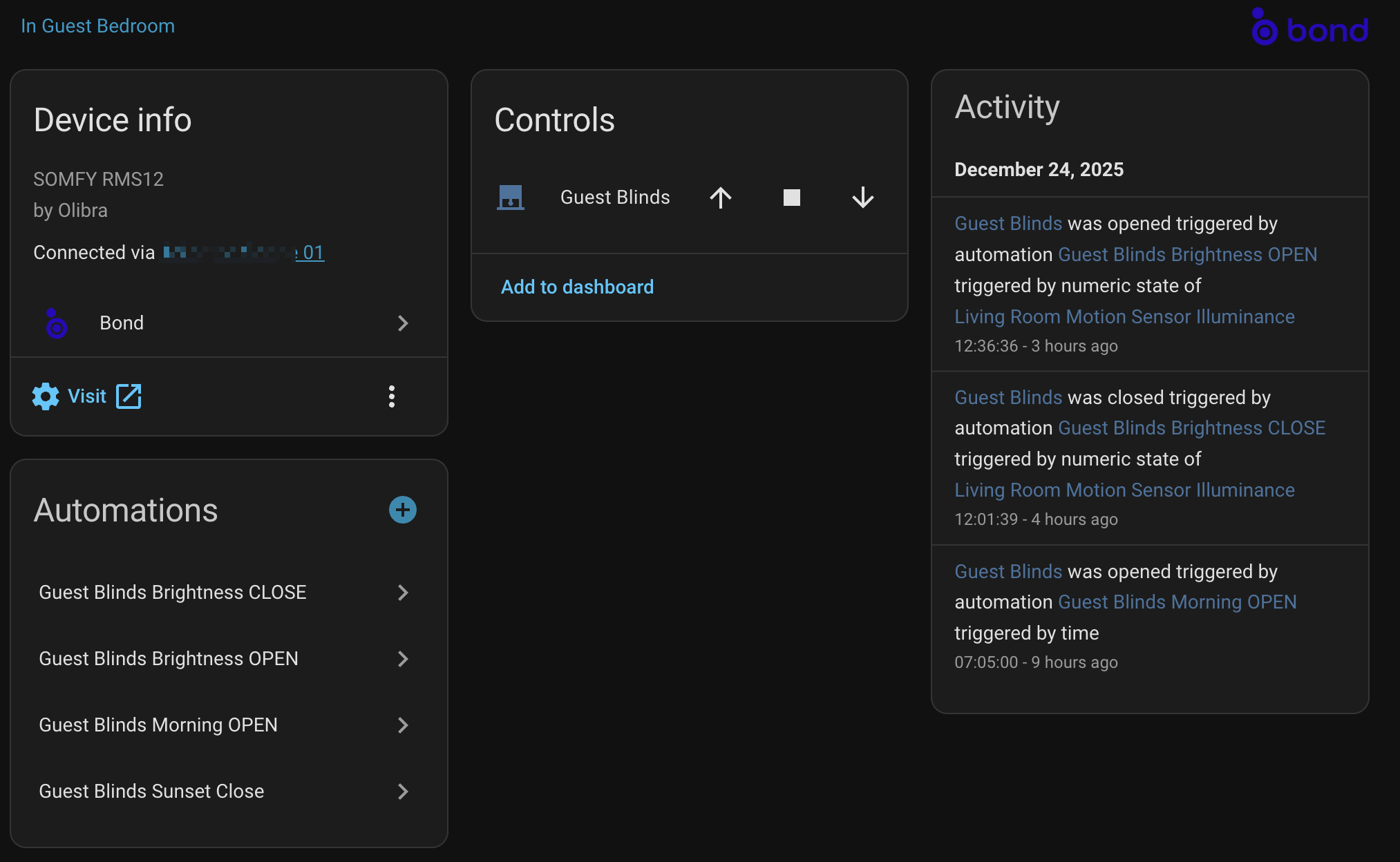The width and height of the screenshot is (1400, 862).
Task: Open the Bond integration row
Action: (x=228, y=323)
